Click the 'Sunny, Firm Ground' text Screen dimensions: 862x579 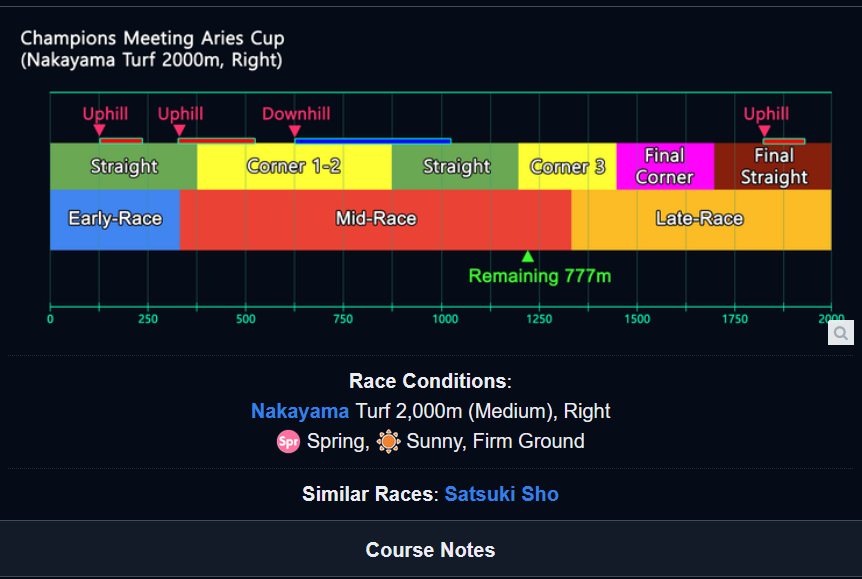pos(495,442)
